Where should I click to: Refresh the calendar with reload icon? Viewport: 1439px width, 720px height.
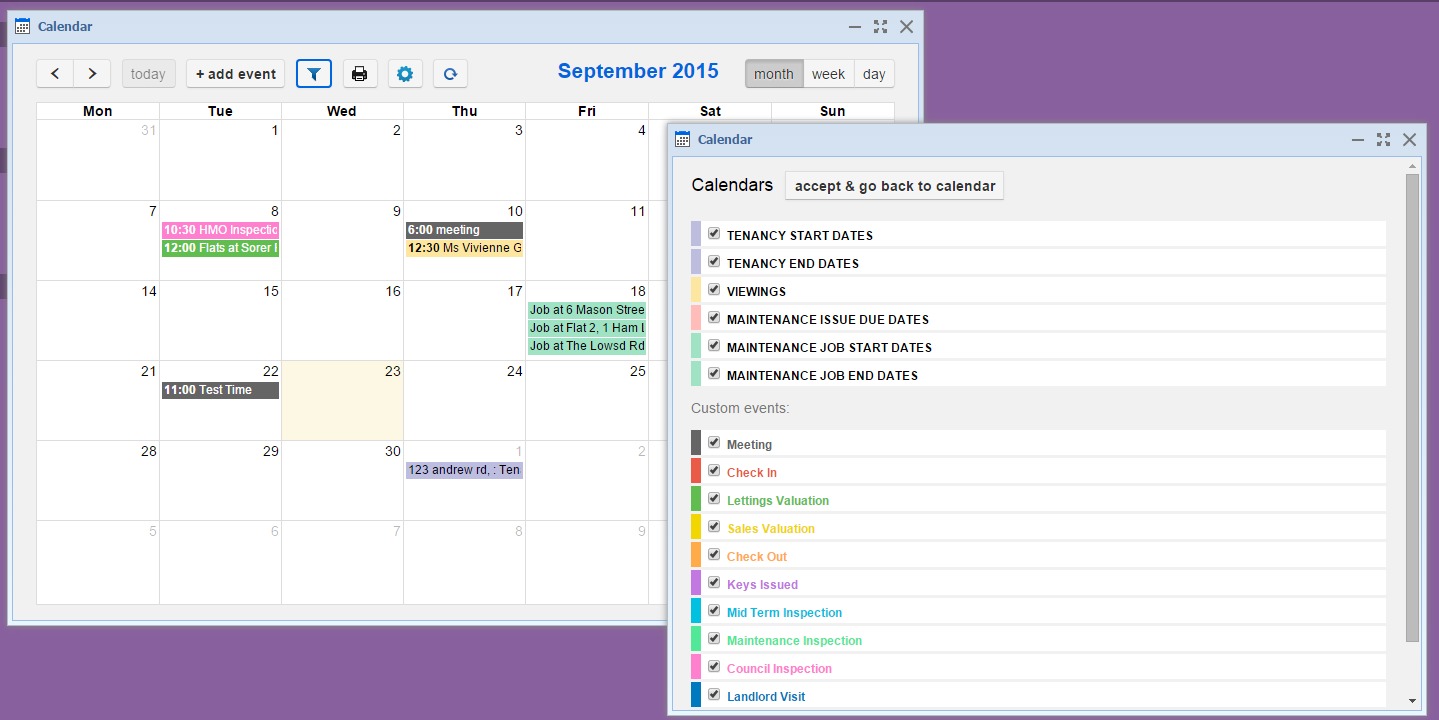point(450,74)
